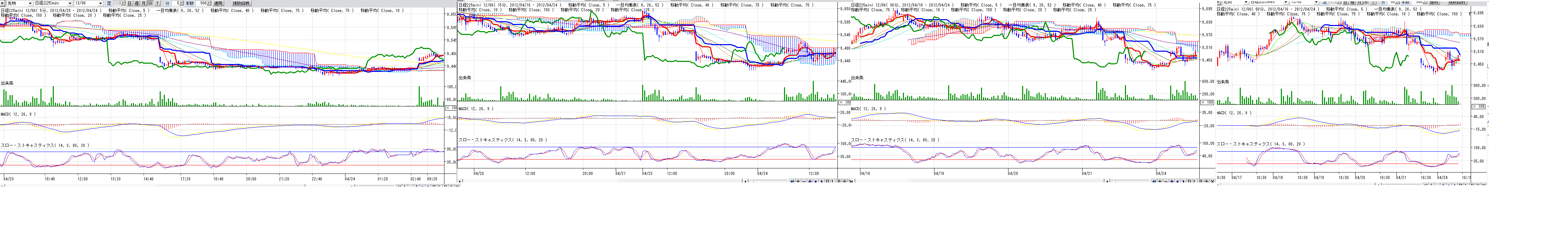1568x230 pixels.
Task: Click the plus zoom-in icon on 30分 chart
Action: (x=1160, y=181)
